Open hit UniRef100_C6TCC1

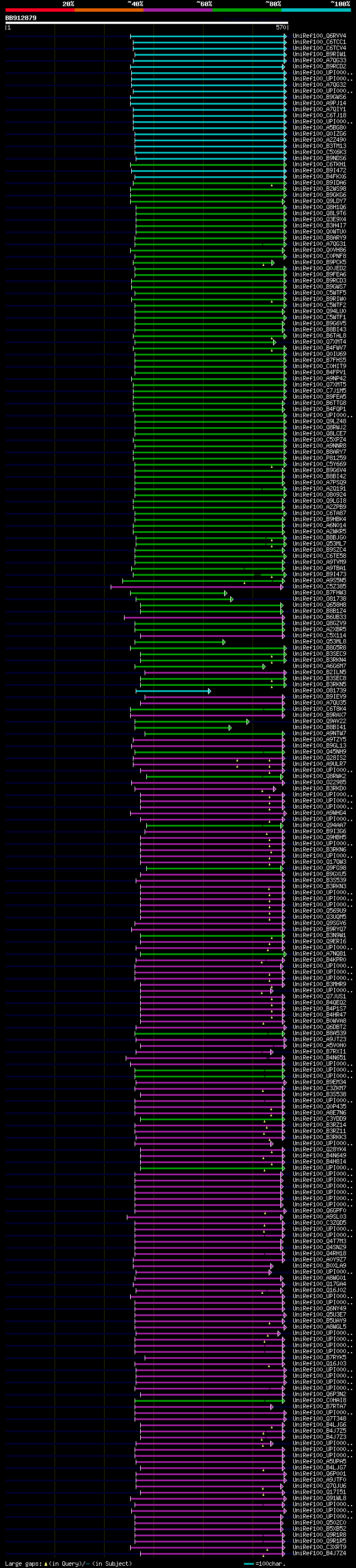[x=319, y=42]
